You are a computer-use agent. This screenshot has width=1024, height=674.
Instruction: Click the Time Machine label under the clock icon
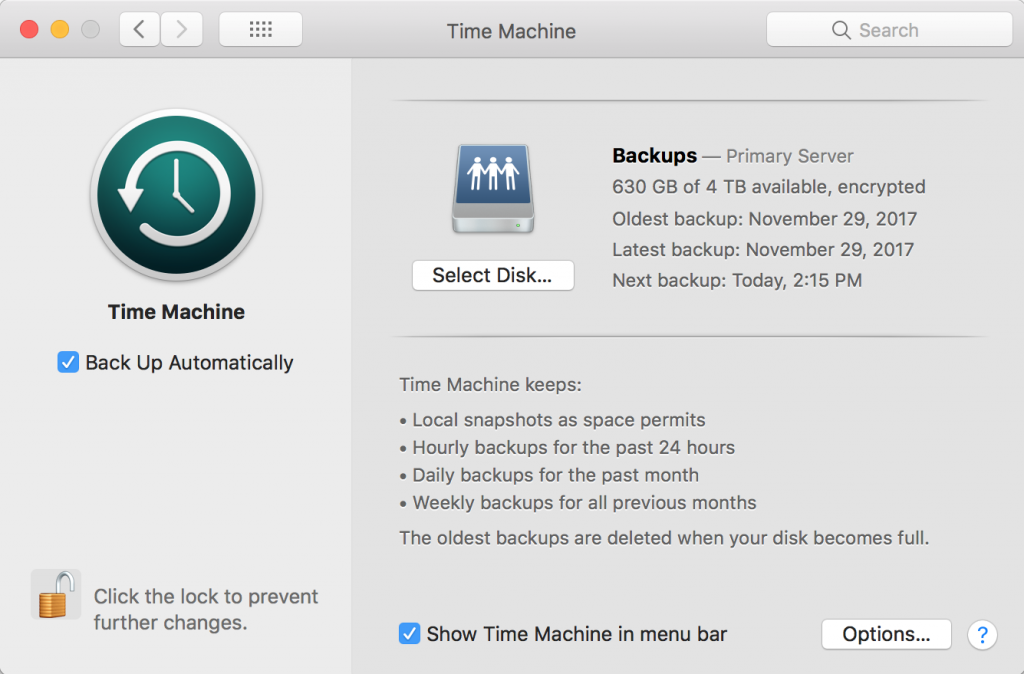tap(176, 312)
